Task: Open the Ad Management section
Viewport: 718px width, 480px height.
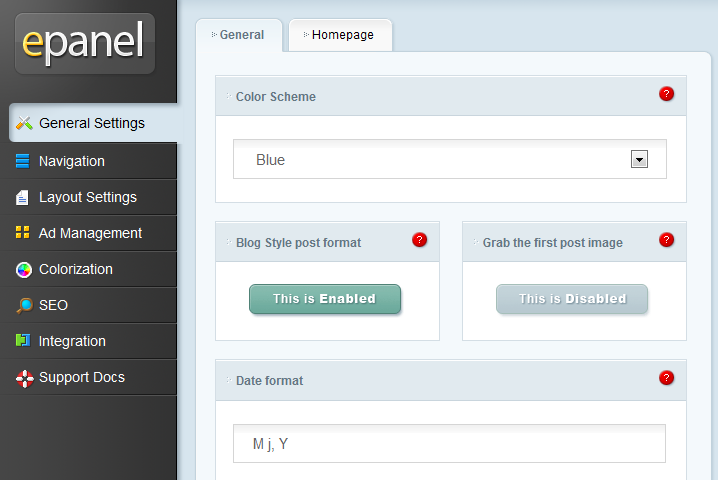Action: tap(88, 233)
